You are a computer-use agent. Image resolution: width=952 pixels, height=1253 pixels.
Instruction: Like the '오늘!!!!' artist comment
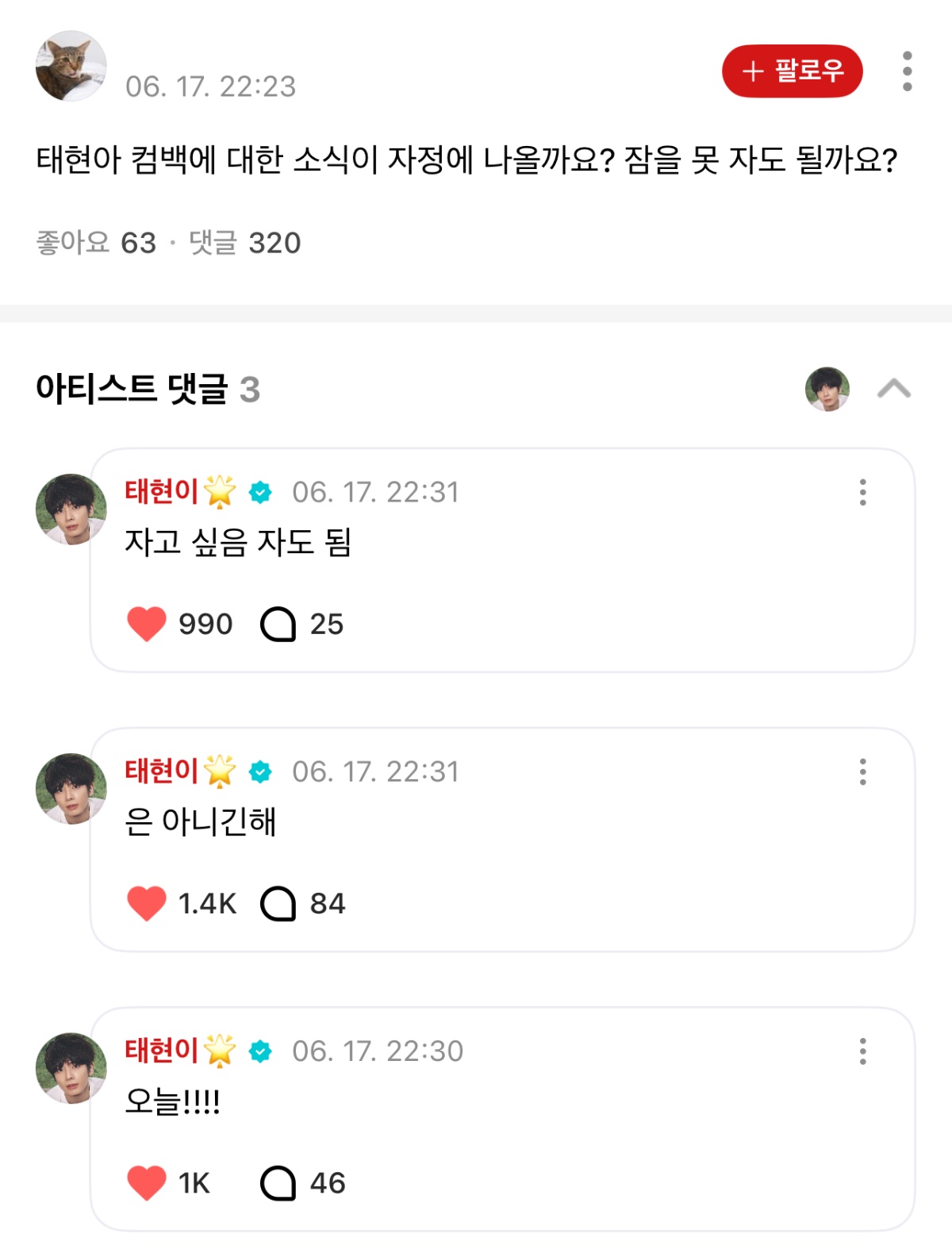click(147, 1182)
